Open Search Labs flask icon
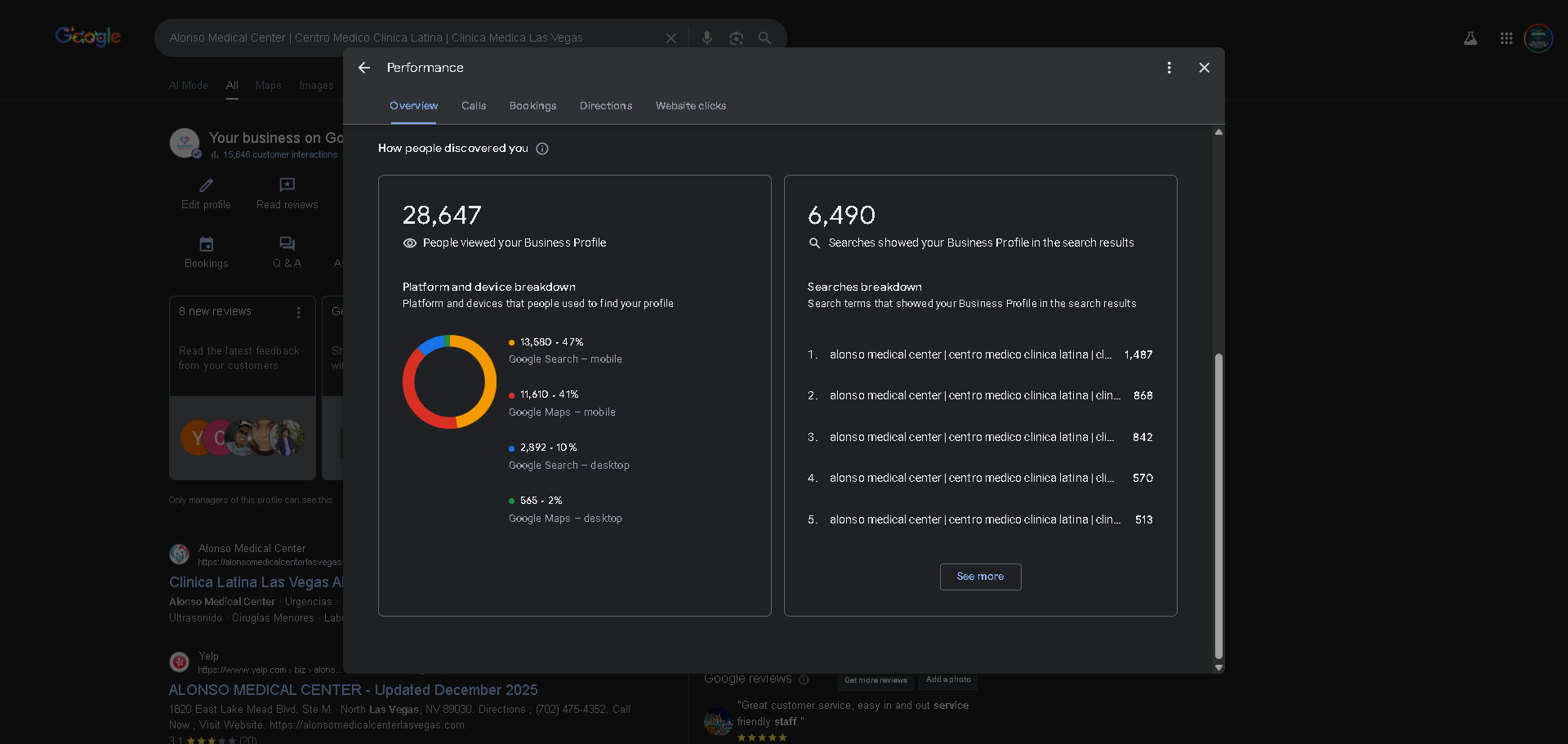Viewport: 1568px width, 744px height. point(1470,38)
